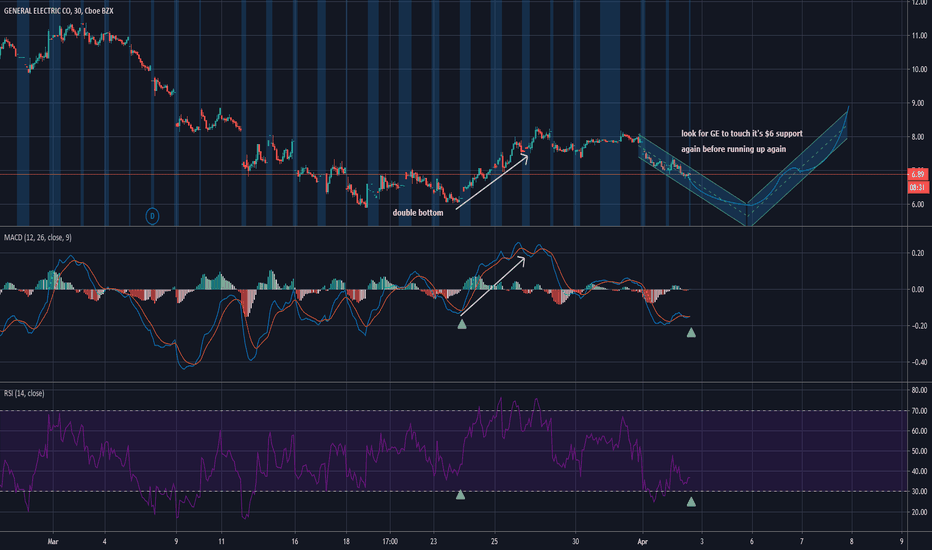Click the dividend D marker icon

pos(152,216)
